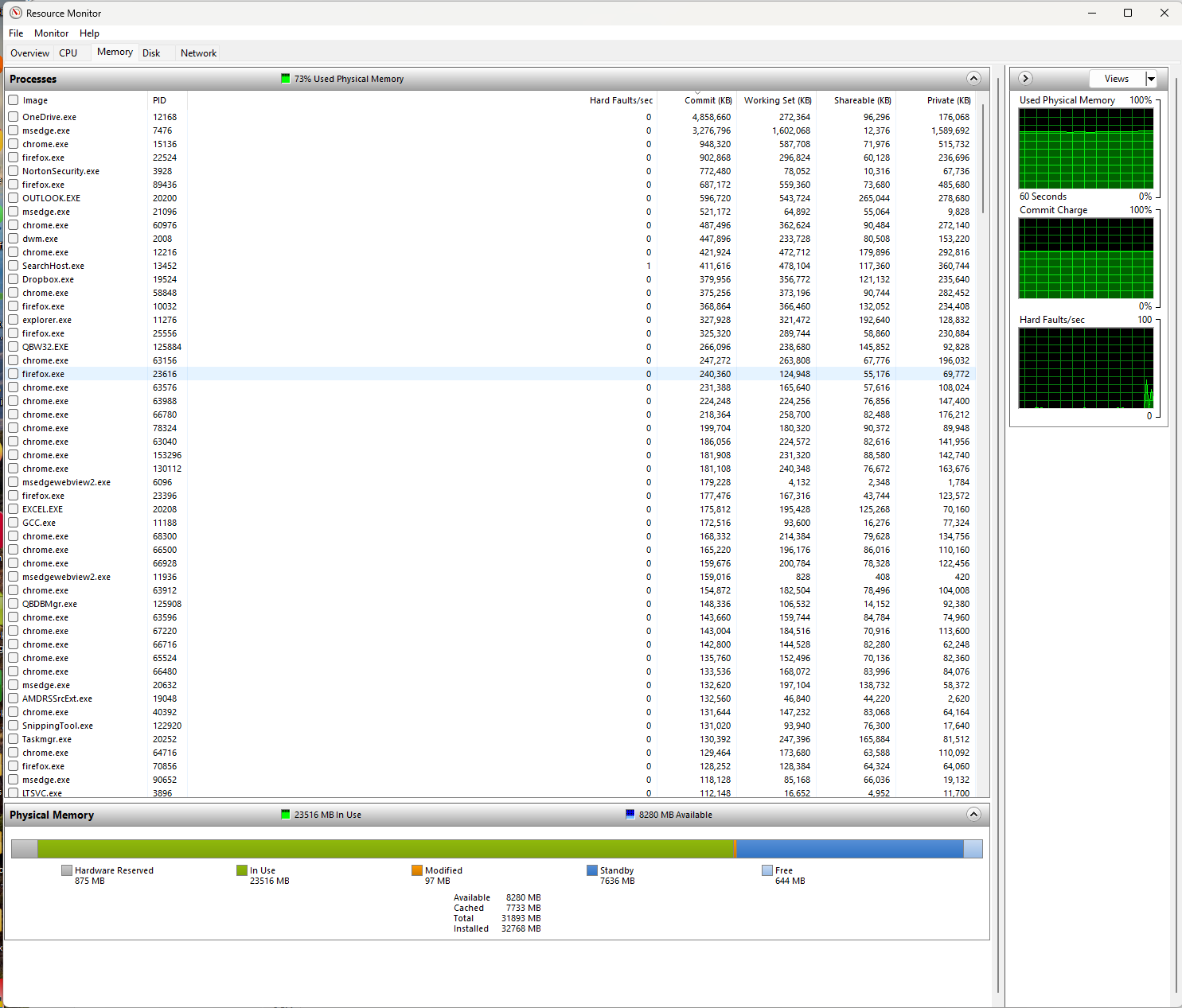Click the blue Standby legend swatch

[x=592, y=870]
